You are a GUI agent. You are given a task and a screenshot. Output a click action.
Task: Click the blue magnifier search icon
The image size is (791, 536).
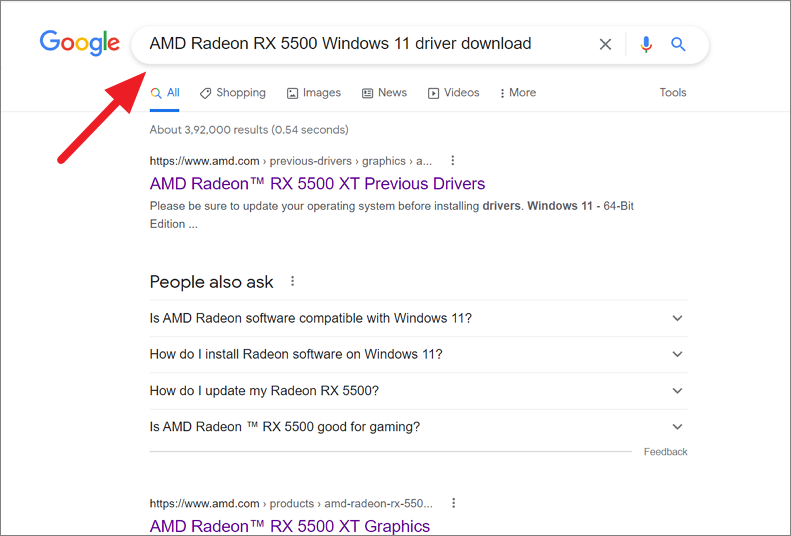[678, 44]
